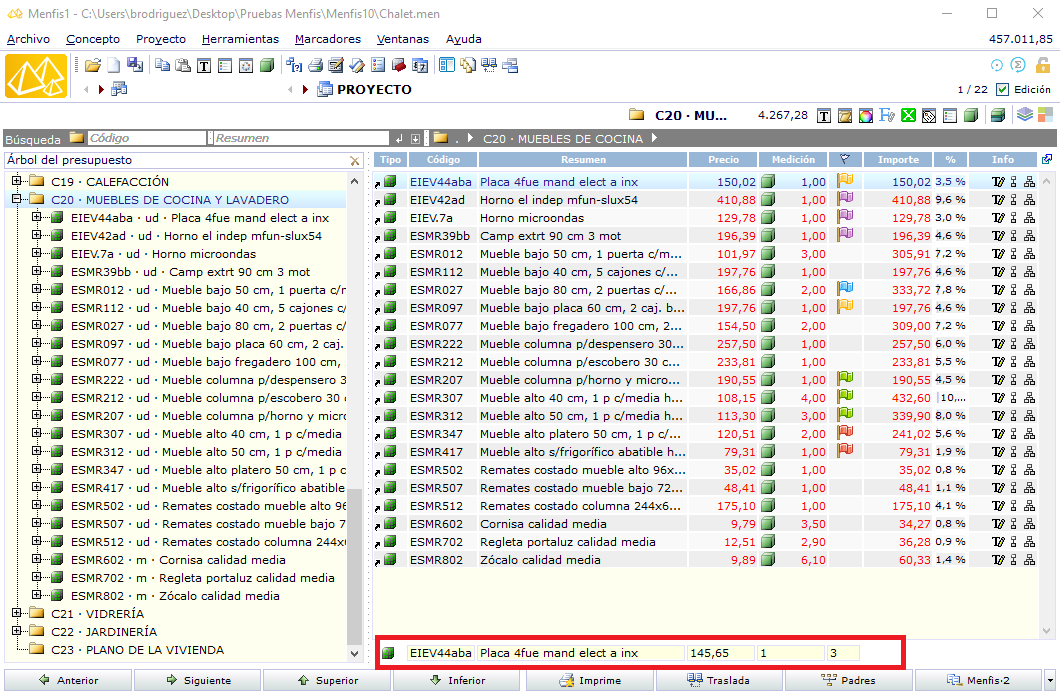Click the price tag icon on the C20 bar
The height and width of the screenshot is (695, 1060).
[929, 116]
